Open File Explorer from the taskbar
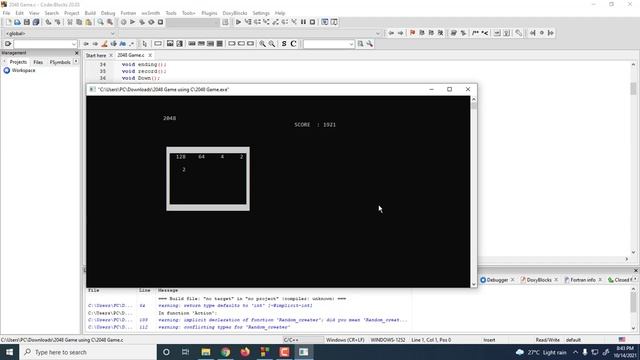The width and height of the screenshot is (640, 360). pyautogui.click(x=206, y=352)
